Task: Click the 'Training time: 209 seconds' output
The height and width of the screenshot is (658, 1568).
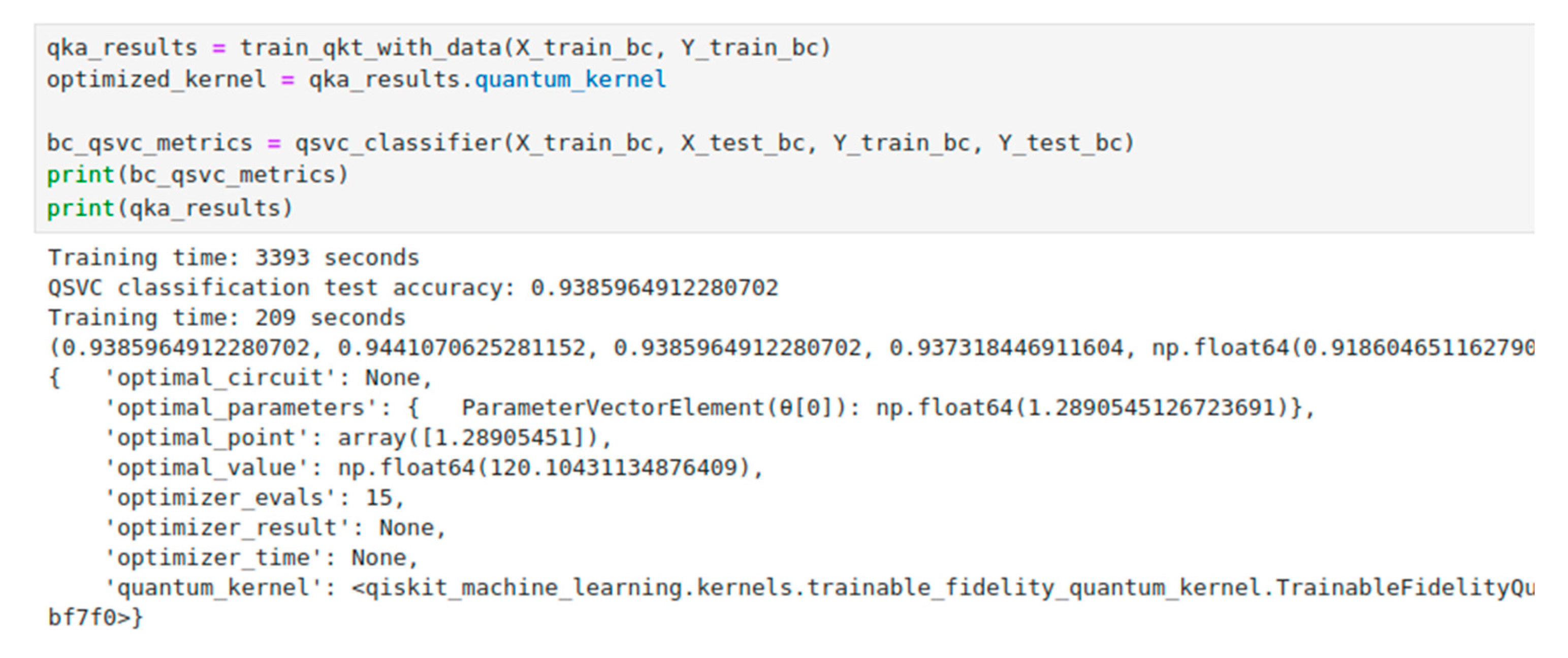Action: (227, 318)
